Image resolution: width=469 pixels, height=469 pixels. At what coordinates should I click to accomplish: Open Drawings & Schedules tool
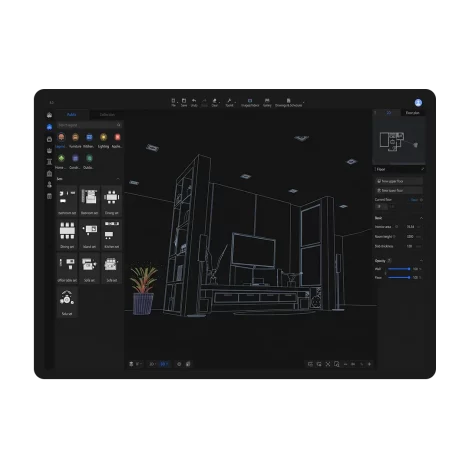click(x=289, y=102)
